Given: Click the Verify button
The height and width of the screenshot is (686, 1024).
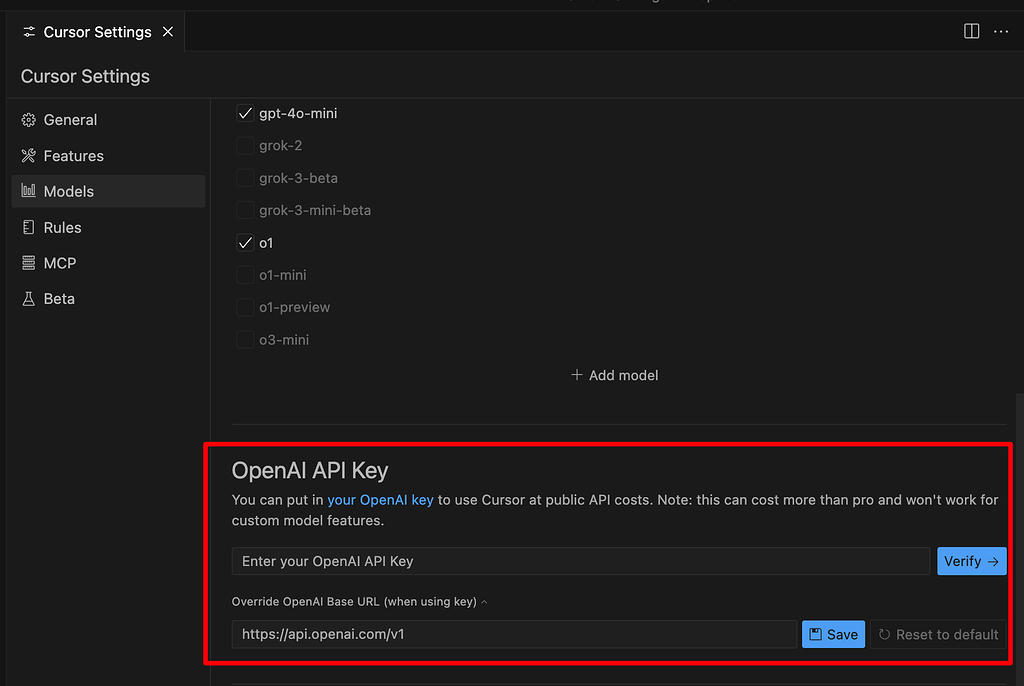Looking at the screenshot, I should pos(971,561).
